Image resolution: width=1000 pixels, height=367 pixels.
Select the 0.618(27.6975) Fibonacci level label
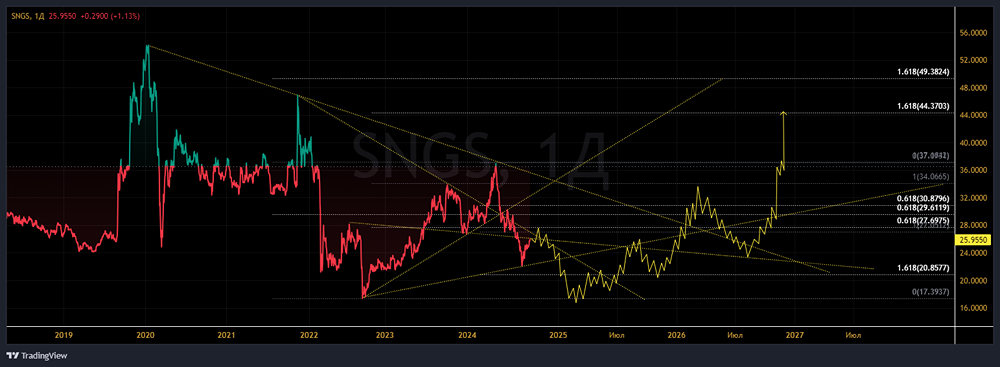click(923, 220)
